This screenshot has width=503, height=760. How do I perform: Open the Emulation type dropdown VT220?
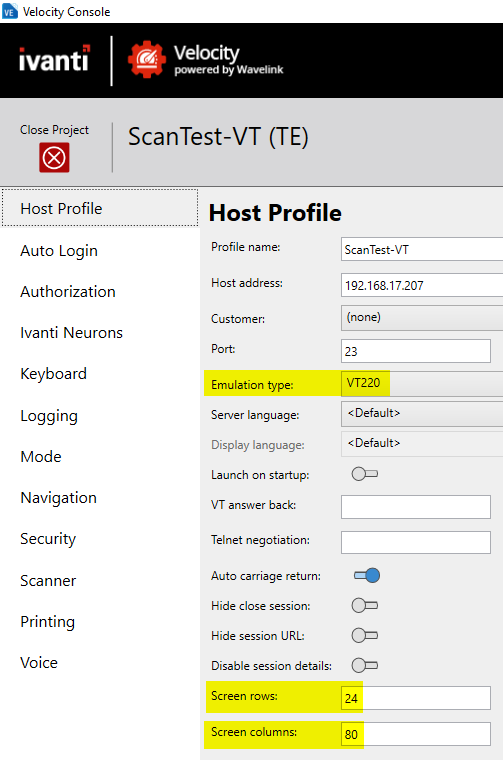[x=422, y=384]
